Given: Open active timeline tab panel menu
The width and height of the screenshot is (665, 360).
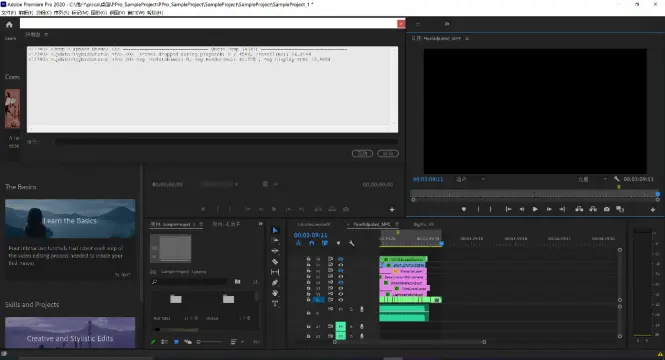Looking at the screenshot, I should (397, 224).
